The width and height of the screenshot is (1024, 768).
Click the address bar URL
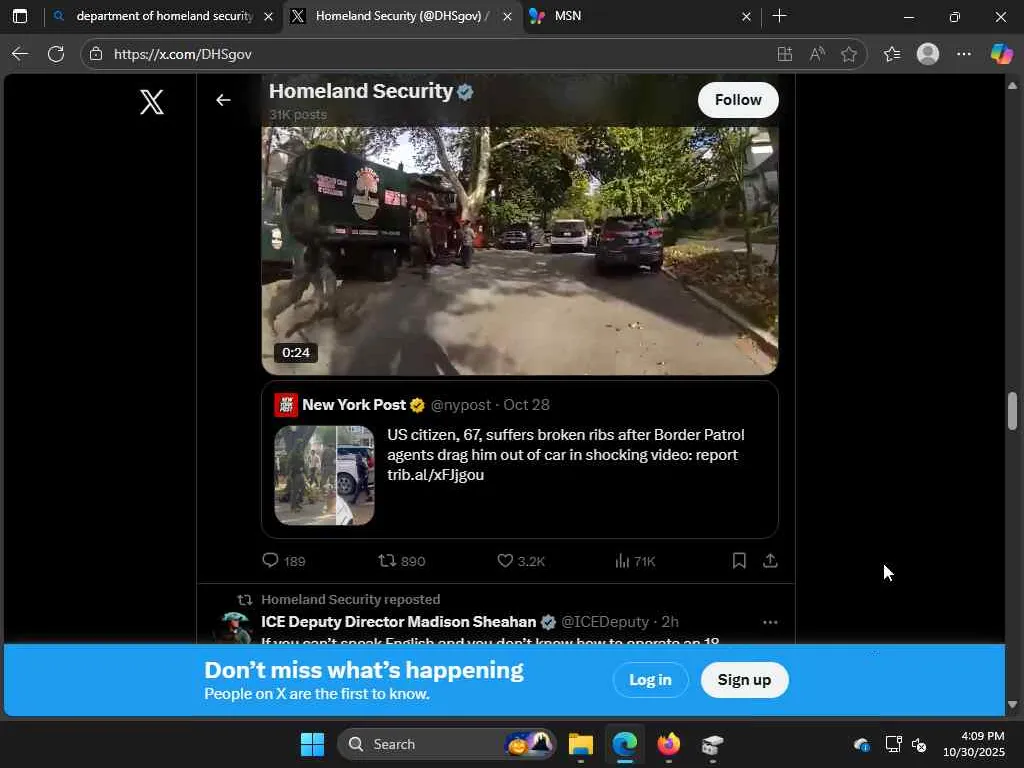[183, 54]
